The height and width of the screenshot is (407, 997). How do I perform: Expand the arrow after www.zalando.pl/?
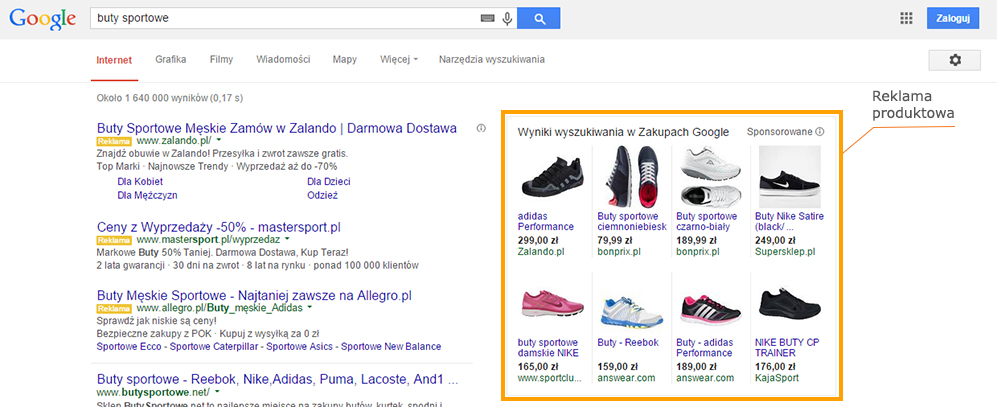tap(218, 139)
